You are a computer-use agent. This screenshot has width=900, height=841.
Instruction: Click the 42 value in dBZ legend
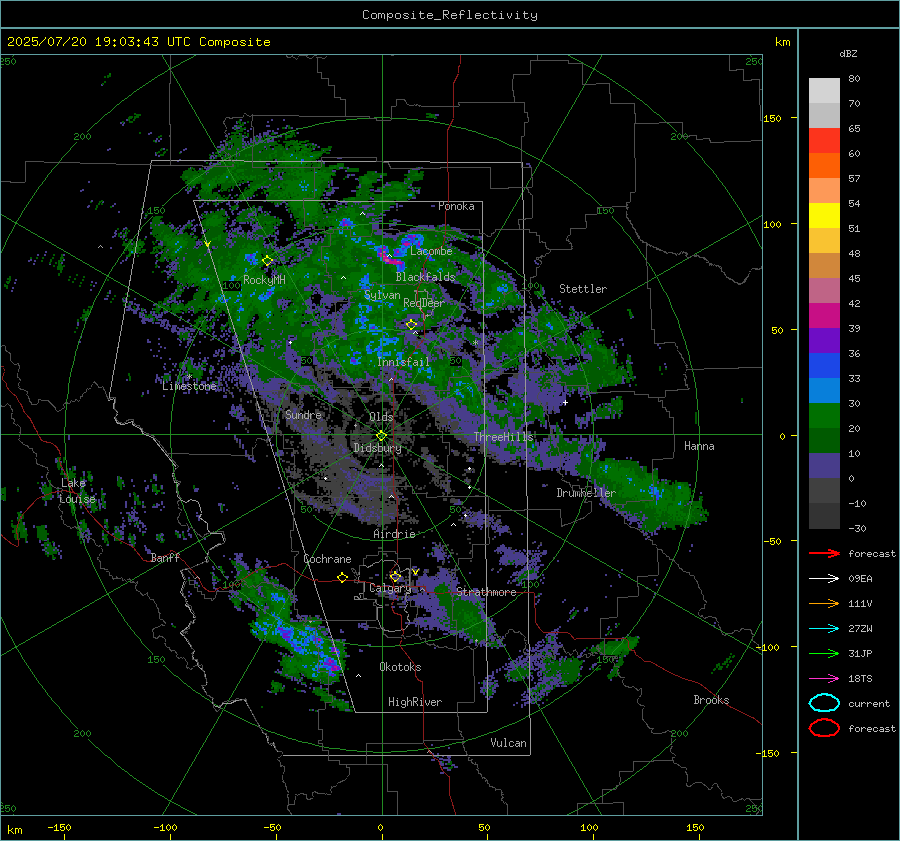pyautogui.click(x=854, y=304)
